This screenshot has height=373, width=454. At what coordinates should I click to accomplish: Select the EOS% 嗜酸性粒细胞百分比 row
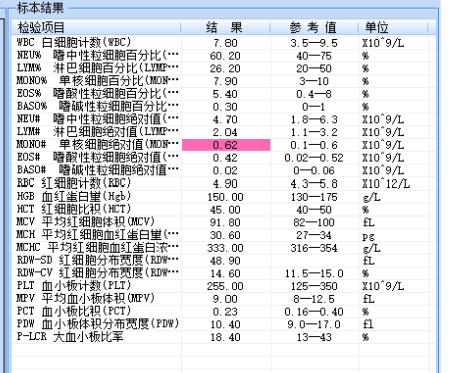point(224,94)
